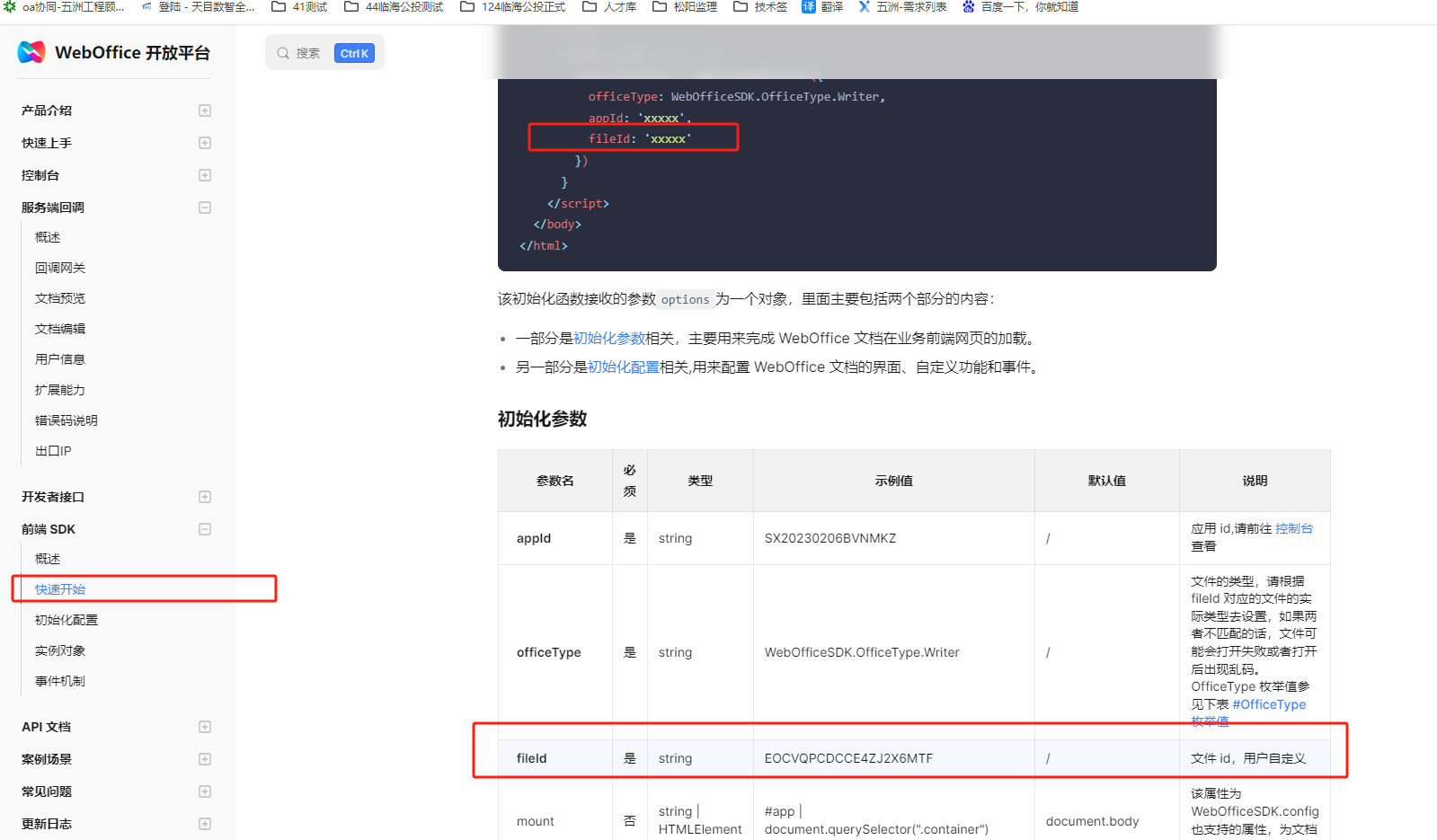Click the </html> closing tag line

click(x=544, y=245)
